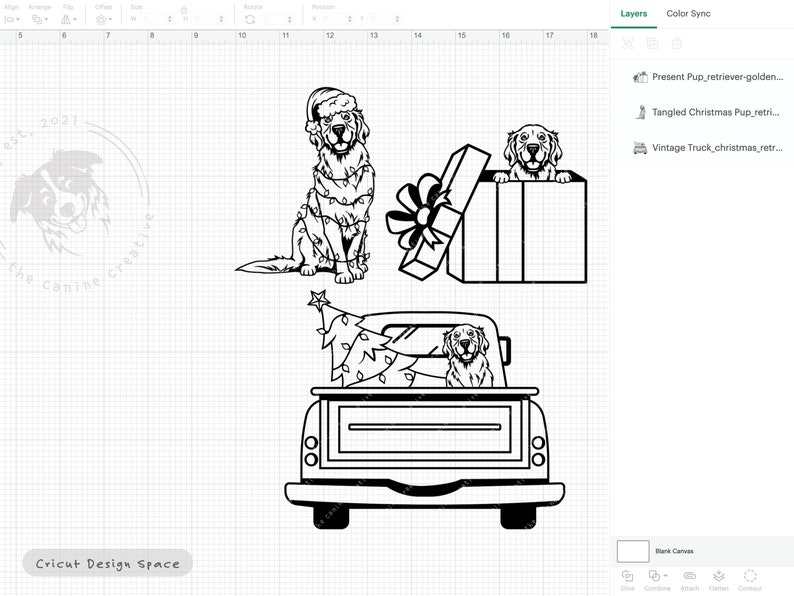794x596 pixels.
Task: Click the Tangled Christmas Pup layer thumbnail
Action: click(x=641, y=112)
